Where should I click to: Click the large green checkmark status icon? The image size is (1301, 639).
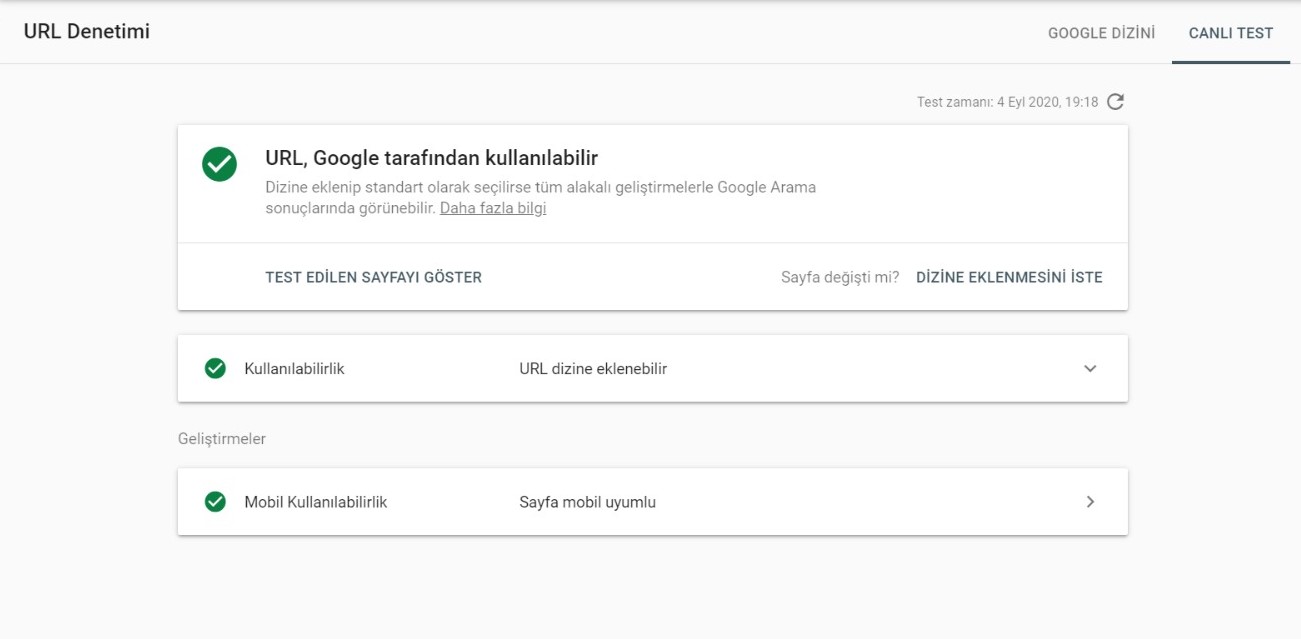[219, 165]
